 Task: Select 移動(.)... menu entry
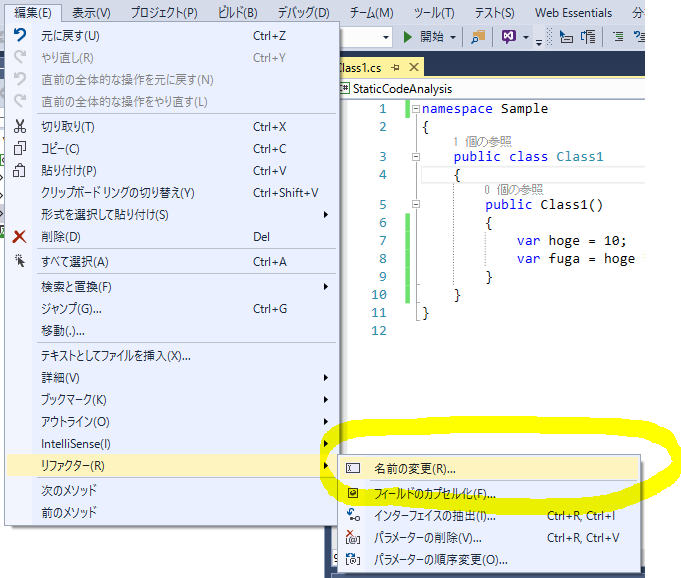[x=172, y=331]
